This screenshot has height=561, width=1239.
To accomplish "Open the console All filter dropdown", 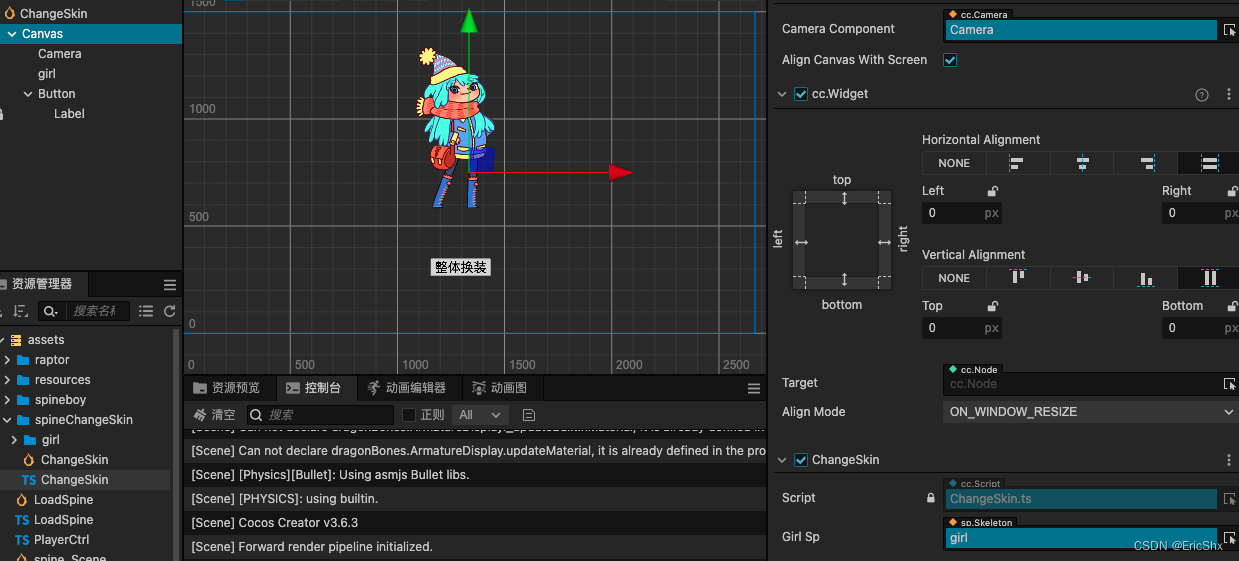I will (x=480, y=415).
